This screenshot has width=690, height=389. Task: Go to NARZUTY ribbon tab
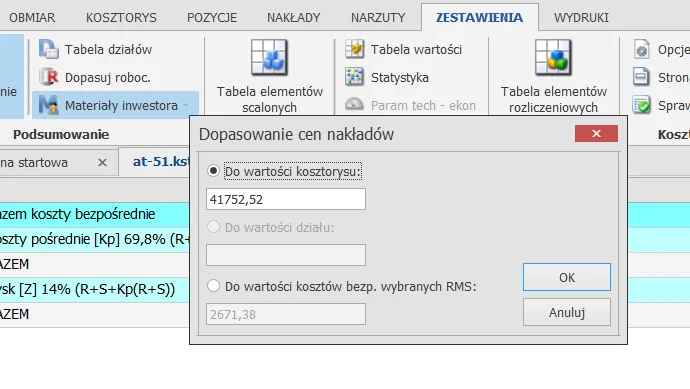[378, 18]
